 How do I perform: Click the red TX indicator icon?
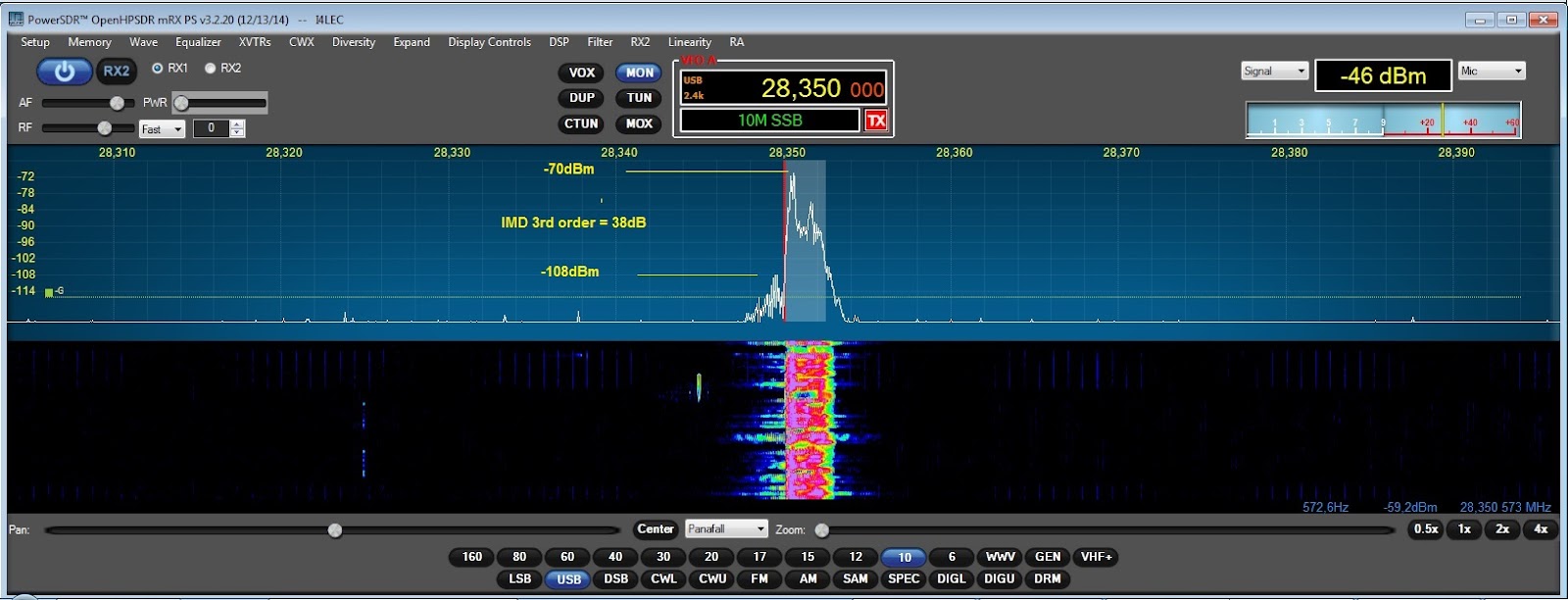coord(875,121)
